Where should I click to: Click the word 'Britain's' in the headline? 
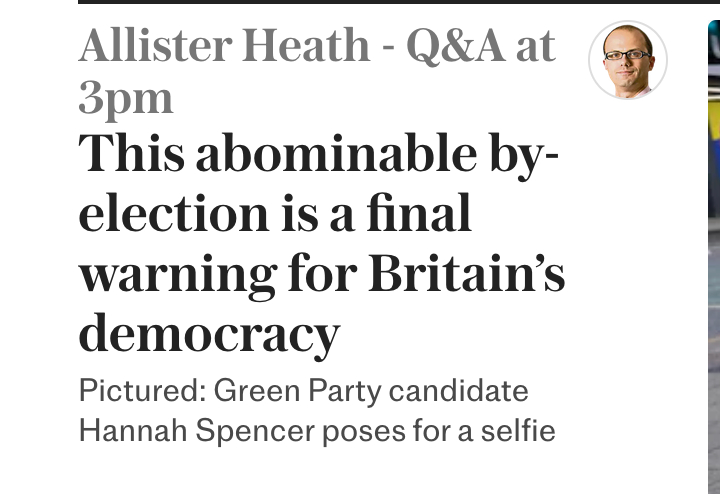click(x=467, y=275)
